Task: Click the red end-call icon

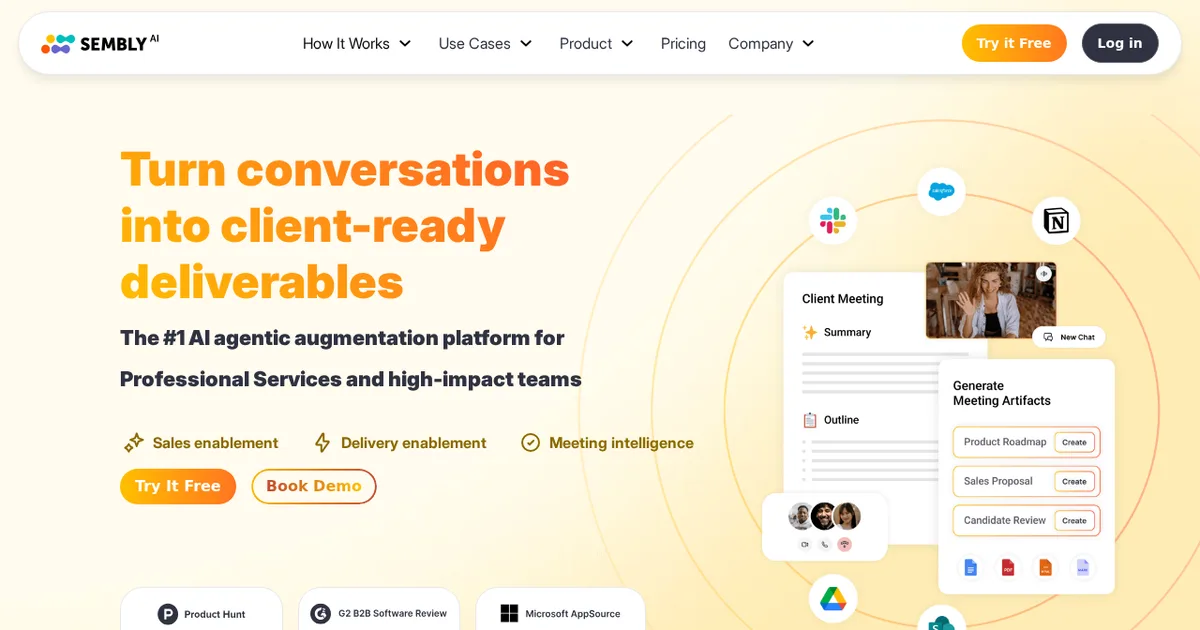Action: coord(845,545)
